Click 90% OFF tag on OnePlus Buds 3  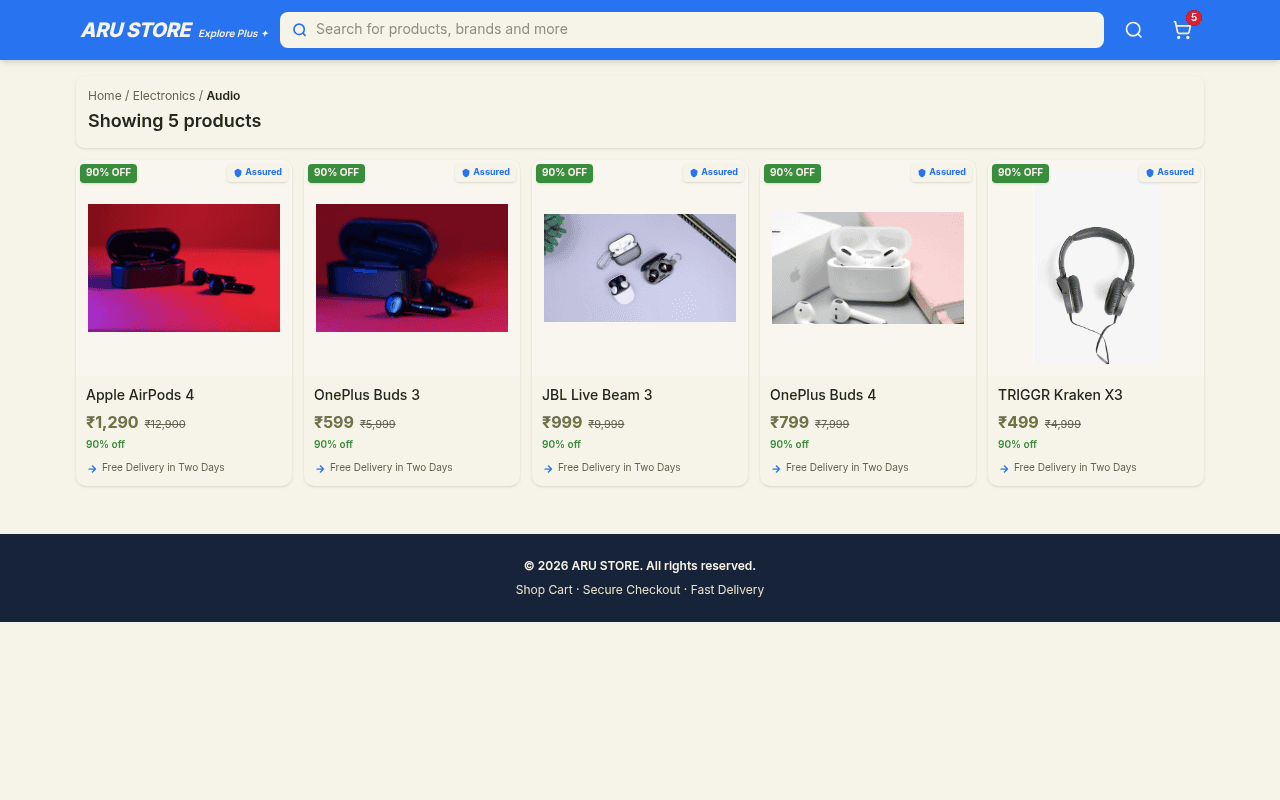point(336,173)
